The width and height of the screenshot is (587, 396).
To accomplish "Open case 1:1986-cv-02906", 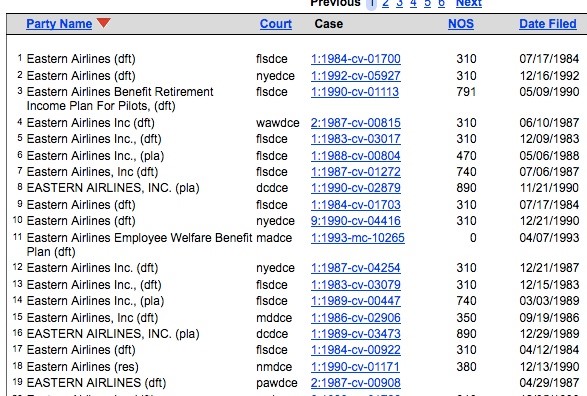I will (x=356, y=318).
